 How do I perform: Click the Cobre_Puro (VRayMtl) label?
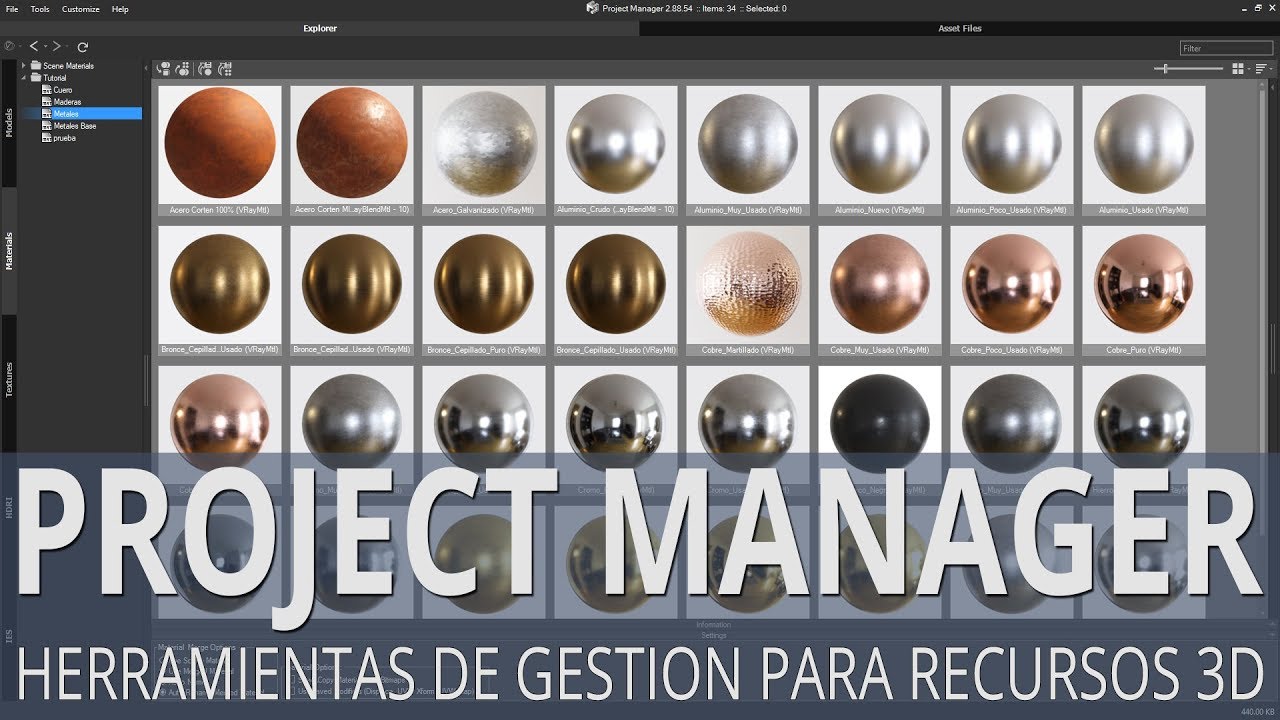click(x=1144, y=350)
